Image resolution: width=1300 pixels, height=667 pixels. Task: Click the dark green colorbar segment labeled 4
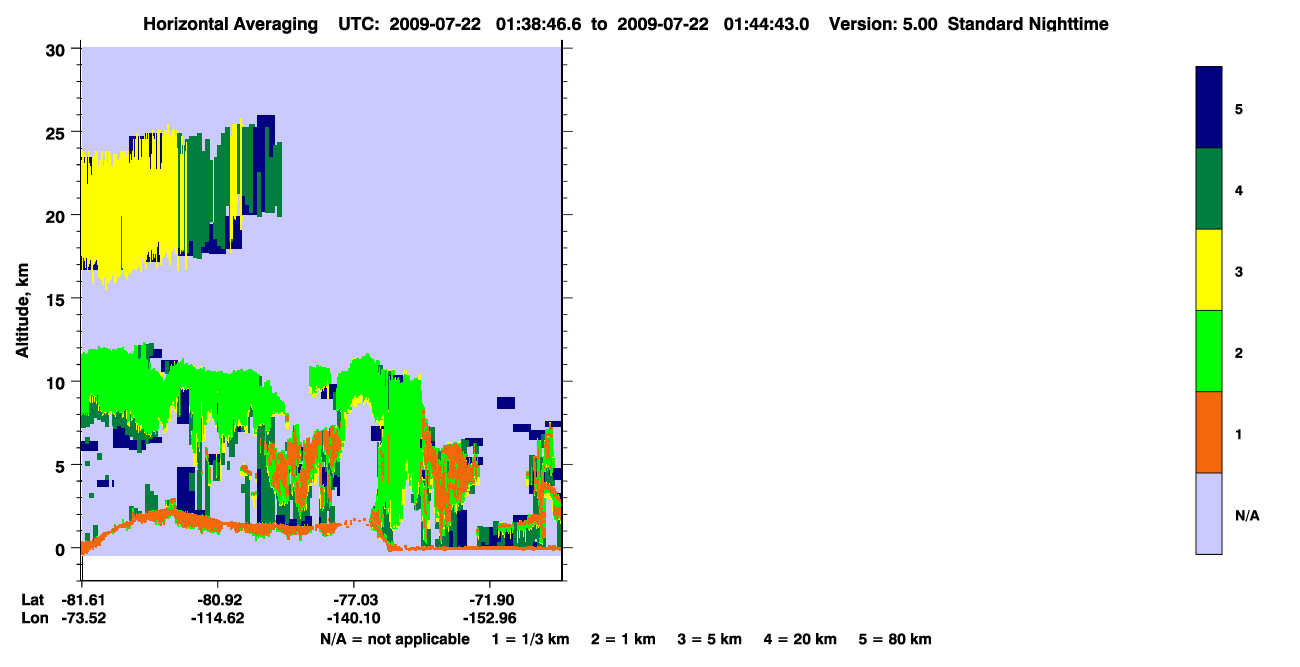tap(1208, 189)
